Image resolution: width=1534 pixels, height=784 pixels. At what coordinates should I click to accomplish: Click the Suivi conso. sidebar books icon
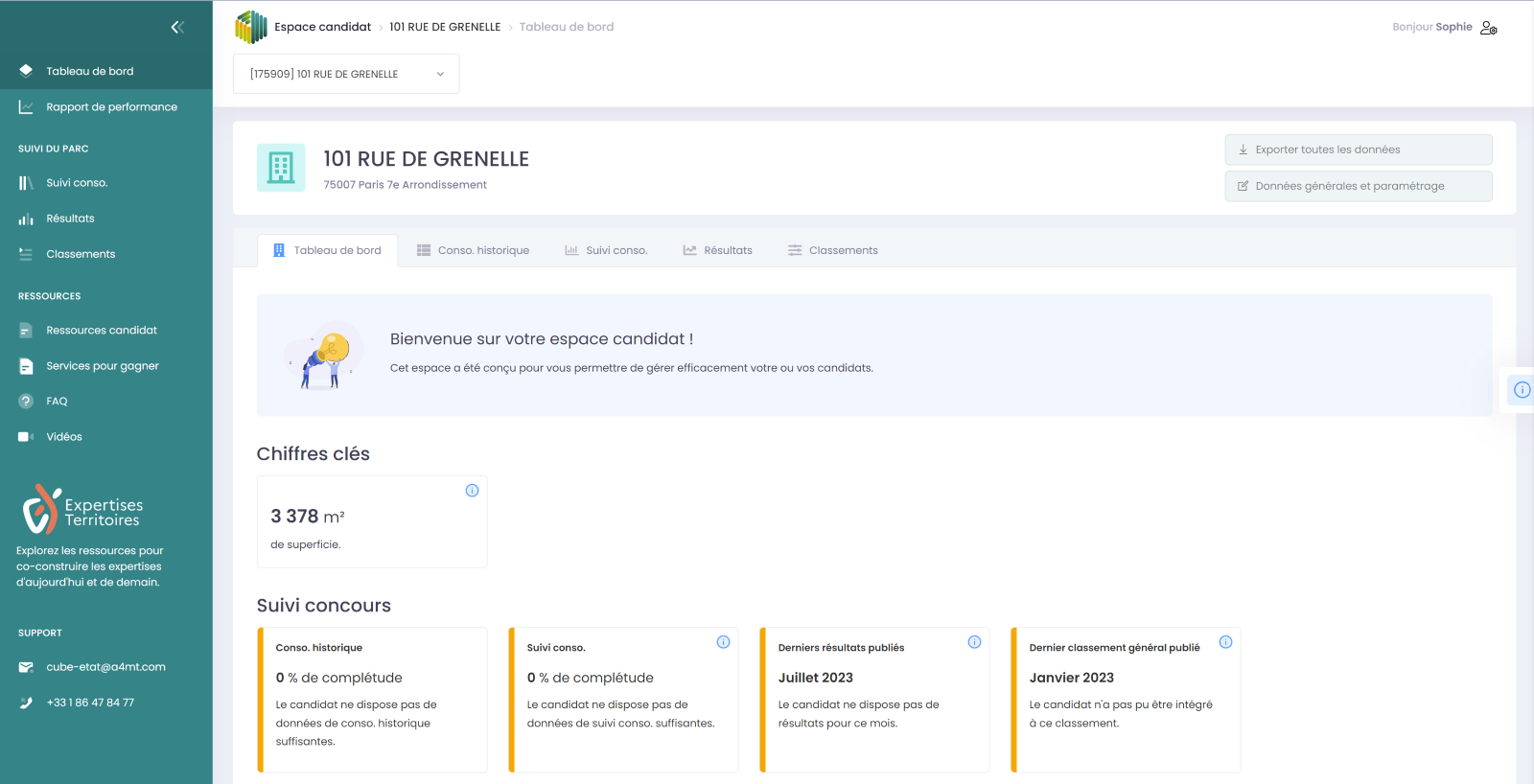26,183
